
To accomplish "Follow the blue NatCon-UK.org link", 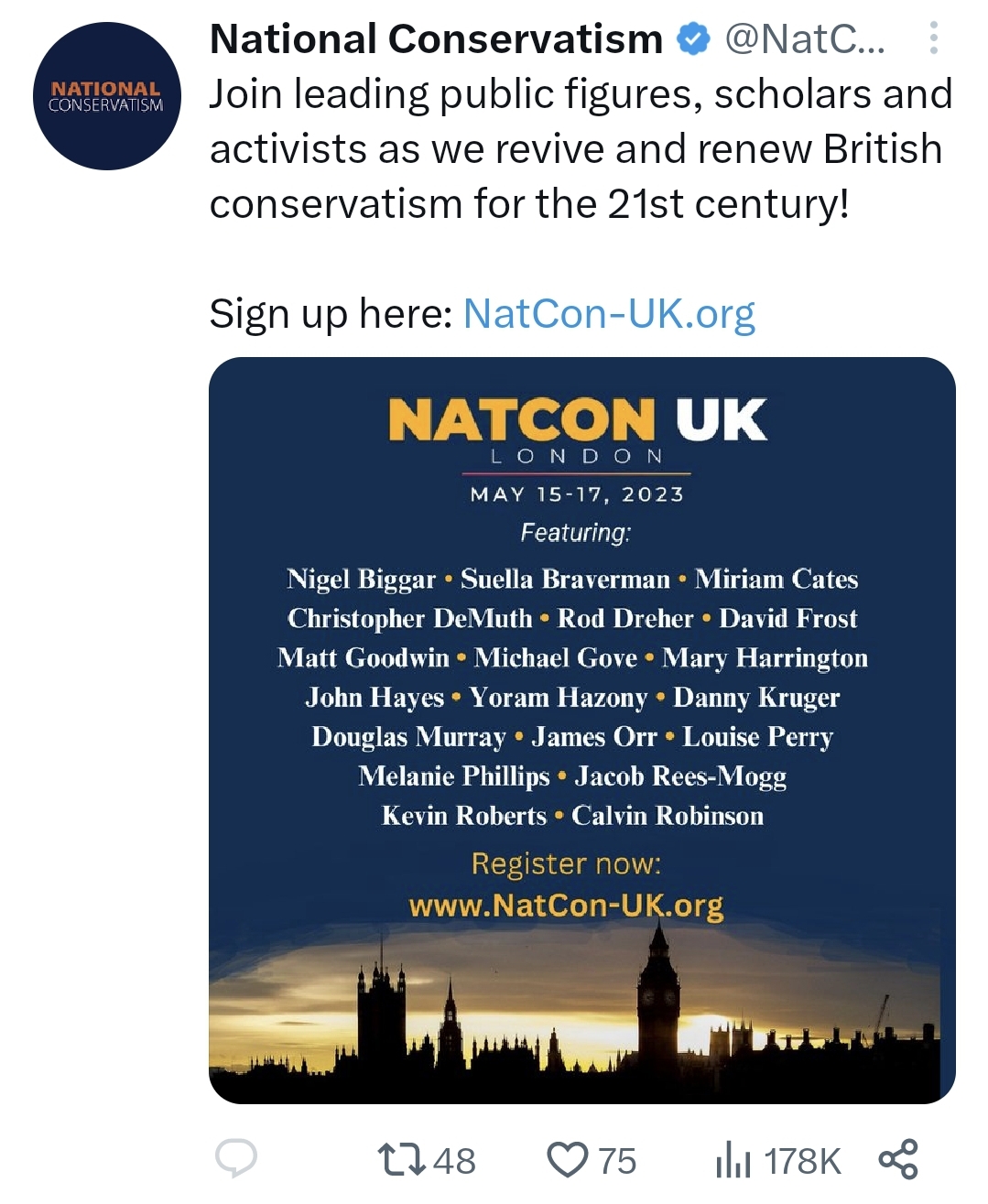I will tap(609, 313).
